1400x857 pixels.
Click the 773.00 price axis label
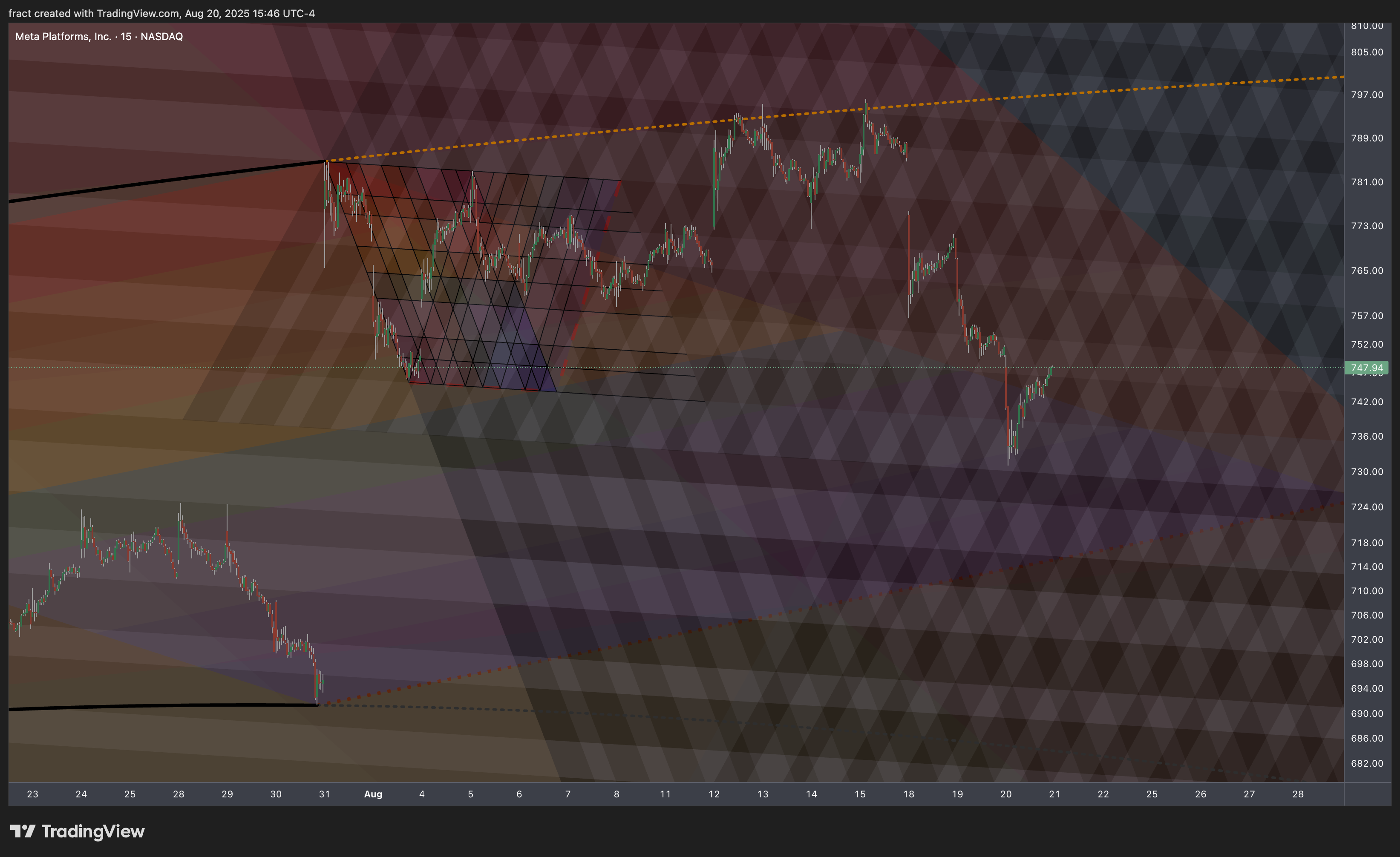coord(1367,225)
